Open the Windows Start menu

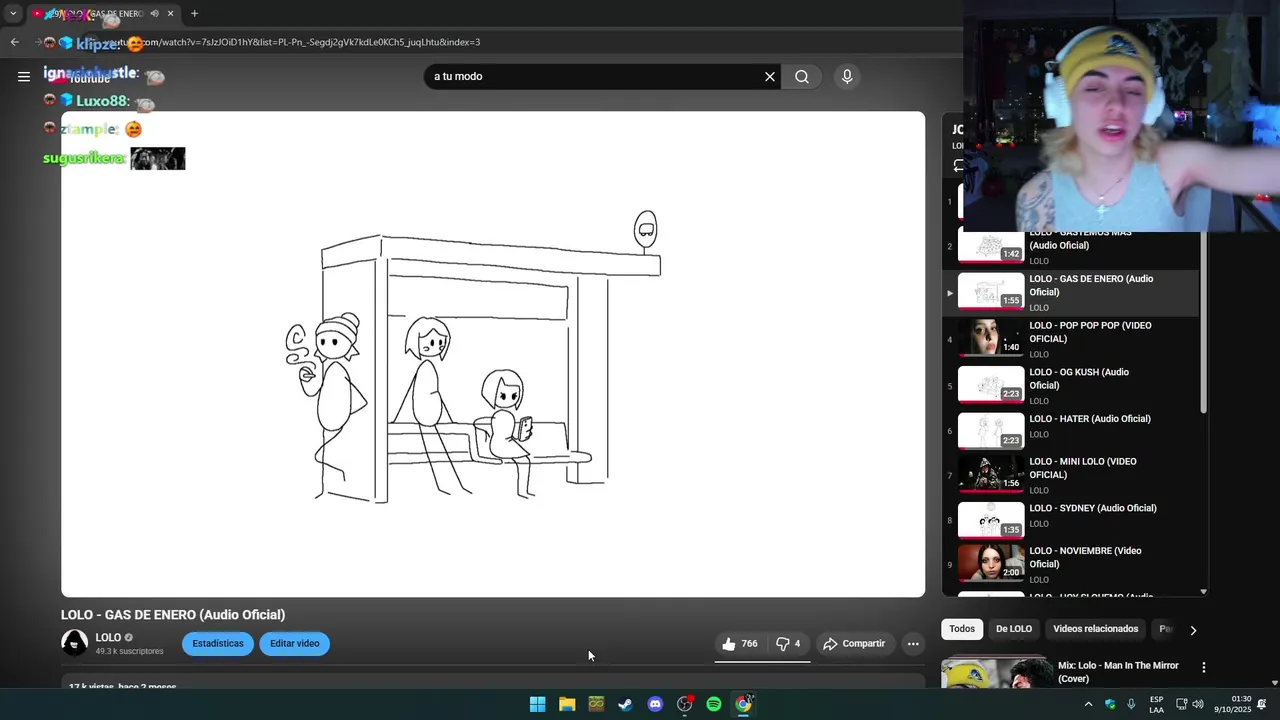pos(537,704)
